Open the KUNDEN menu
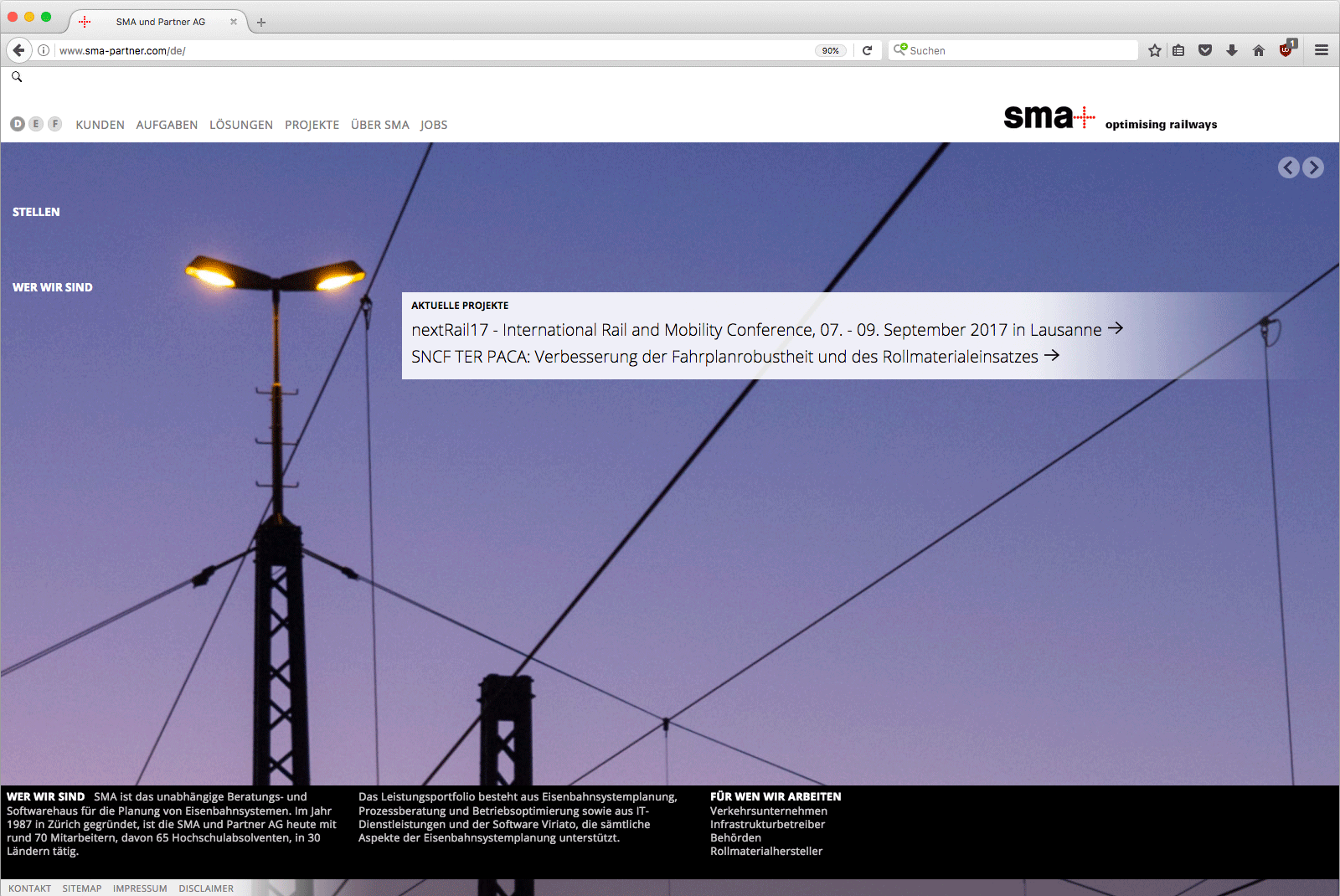Image resolution: width=1340 pixels, height=896 pixels. pos(100,125)
